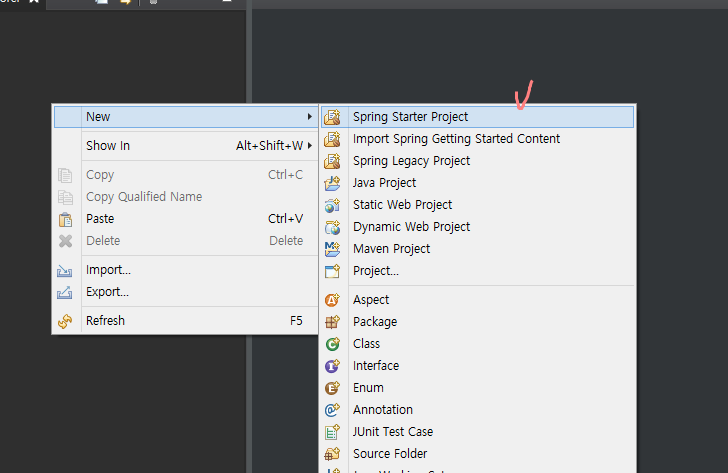This screenshot has width=728, height=473.
Task: Click the green Class icon
Action: [x=332, y=344]
